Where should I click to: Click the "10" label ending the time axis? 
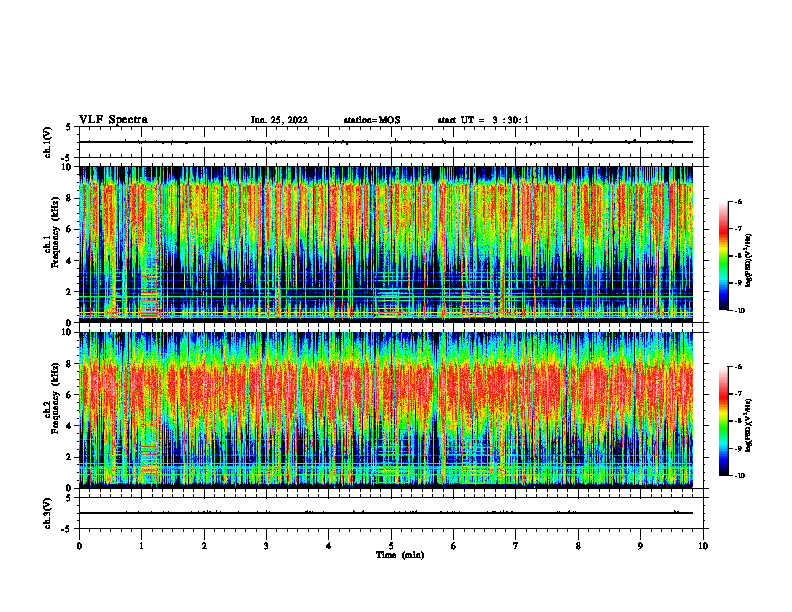click(x=703, y=546)
